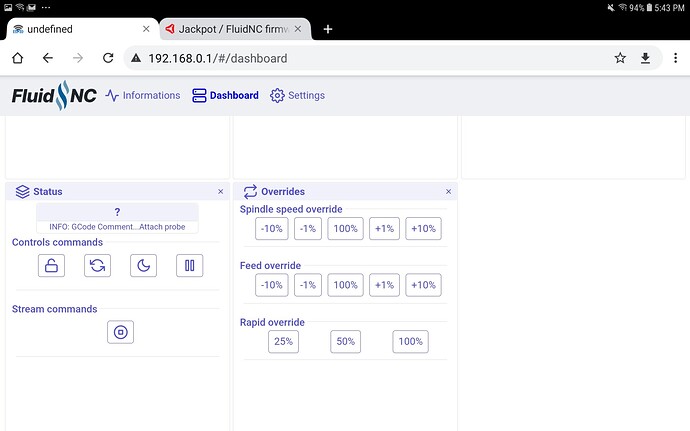The height and width of the screenshot is (431, 690).
Task: Click the Wi-Fi icon in the status bar
Action: click(623, 7)
